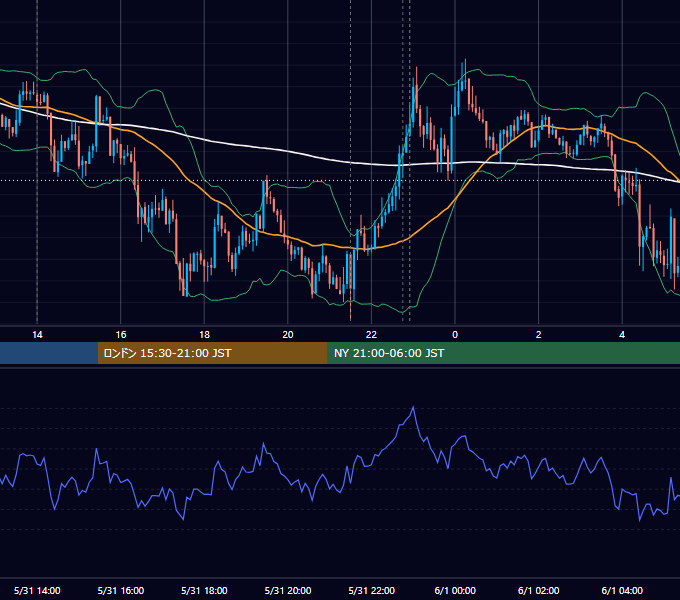Click the '2' hour label on price chart axis
The height and width of the screenshot is (600, 680).
click(x=539, y=335)
